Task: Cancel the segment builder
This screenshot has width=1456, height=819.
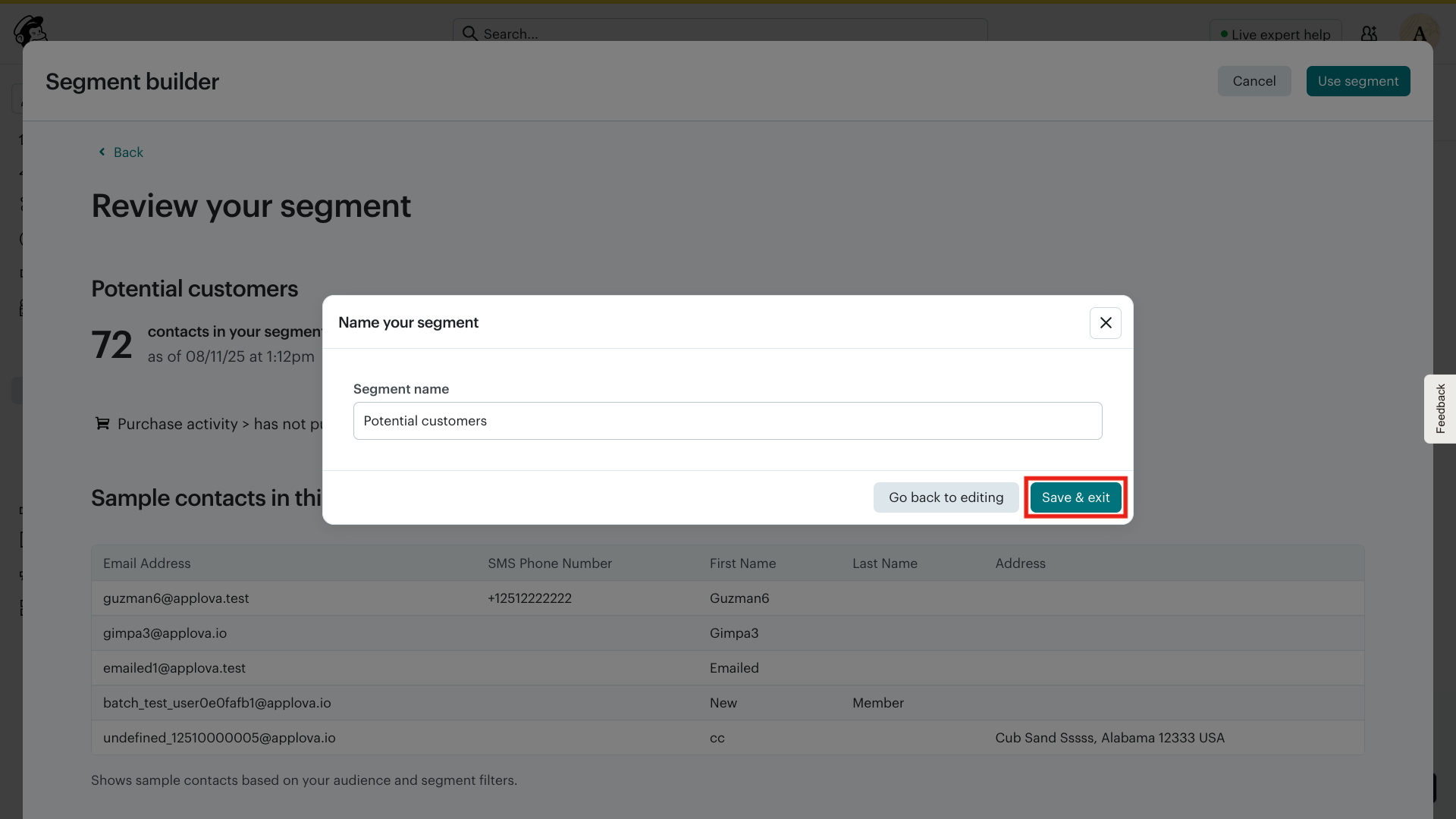Action: [1254, 81]
